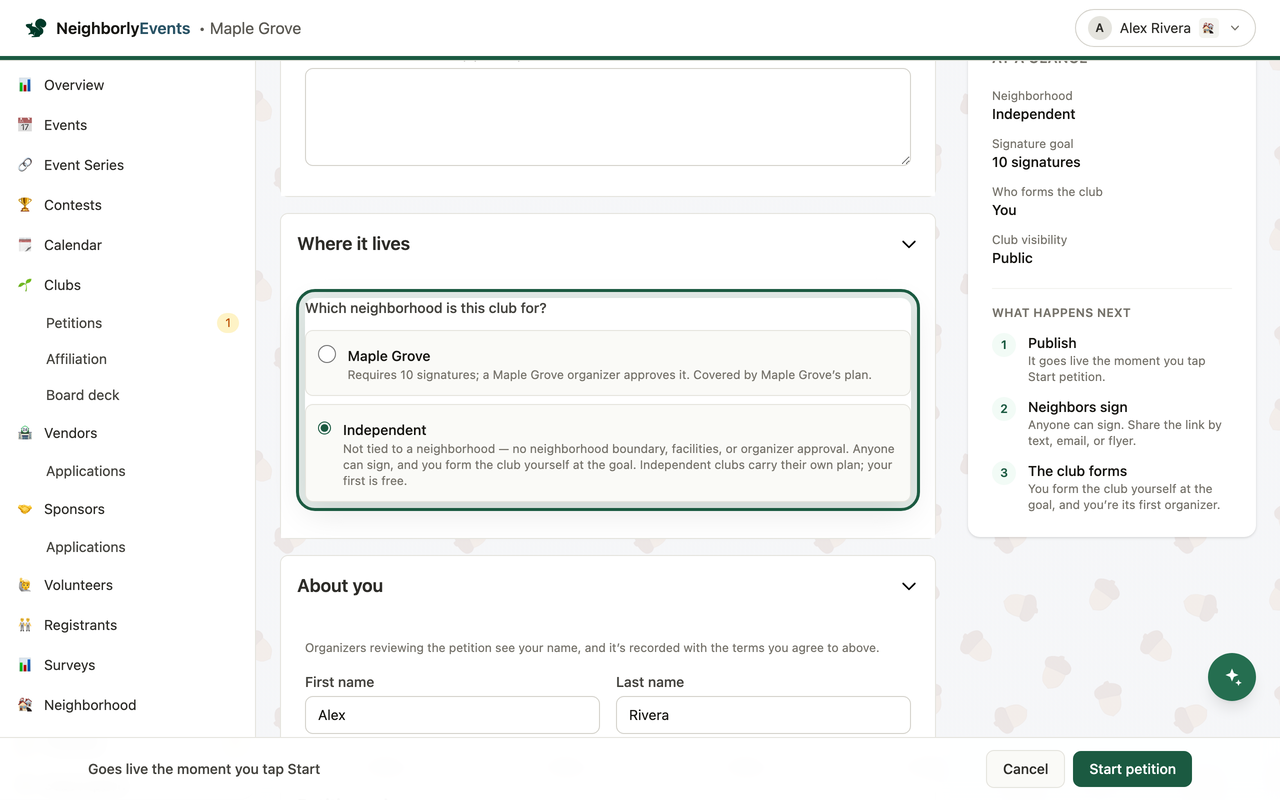Go to Event Series page
This screenshot has width=1280, height=800.
point(84,165)
